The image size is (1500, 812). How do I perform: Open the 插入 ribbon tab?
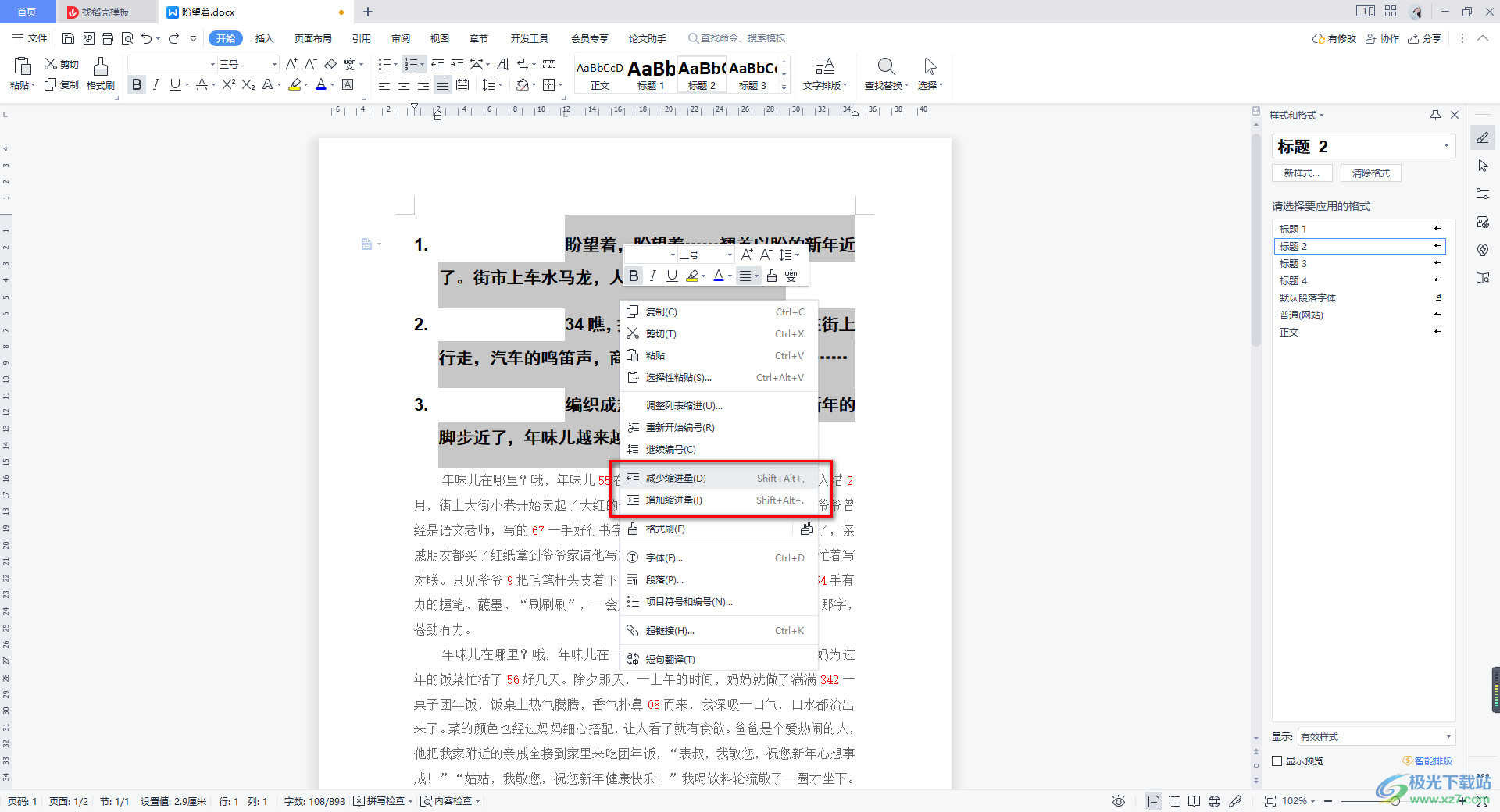point(265,38)
